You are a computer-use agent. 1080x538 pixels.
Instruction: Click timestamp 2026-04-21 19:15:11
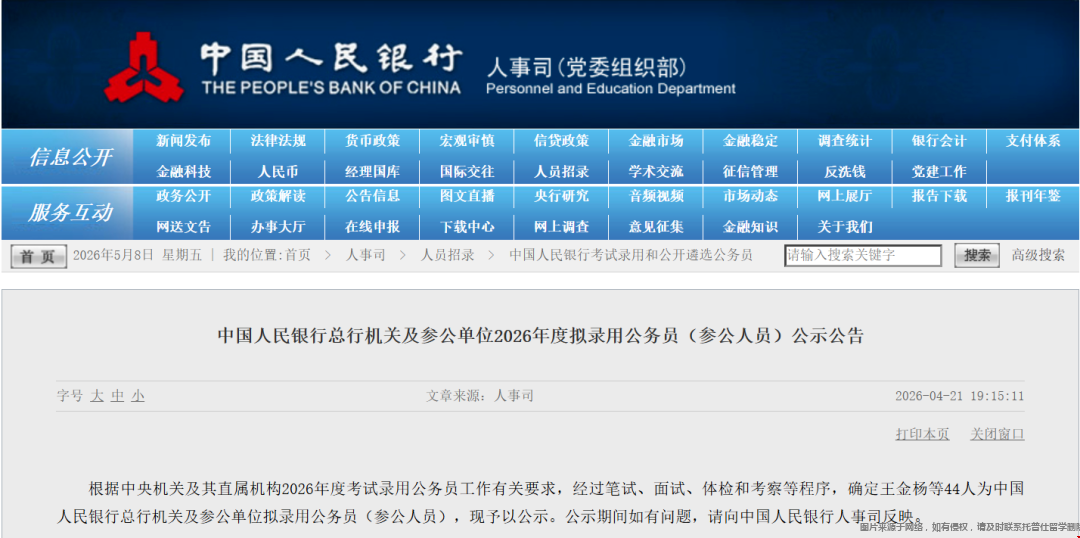(959, 396)
